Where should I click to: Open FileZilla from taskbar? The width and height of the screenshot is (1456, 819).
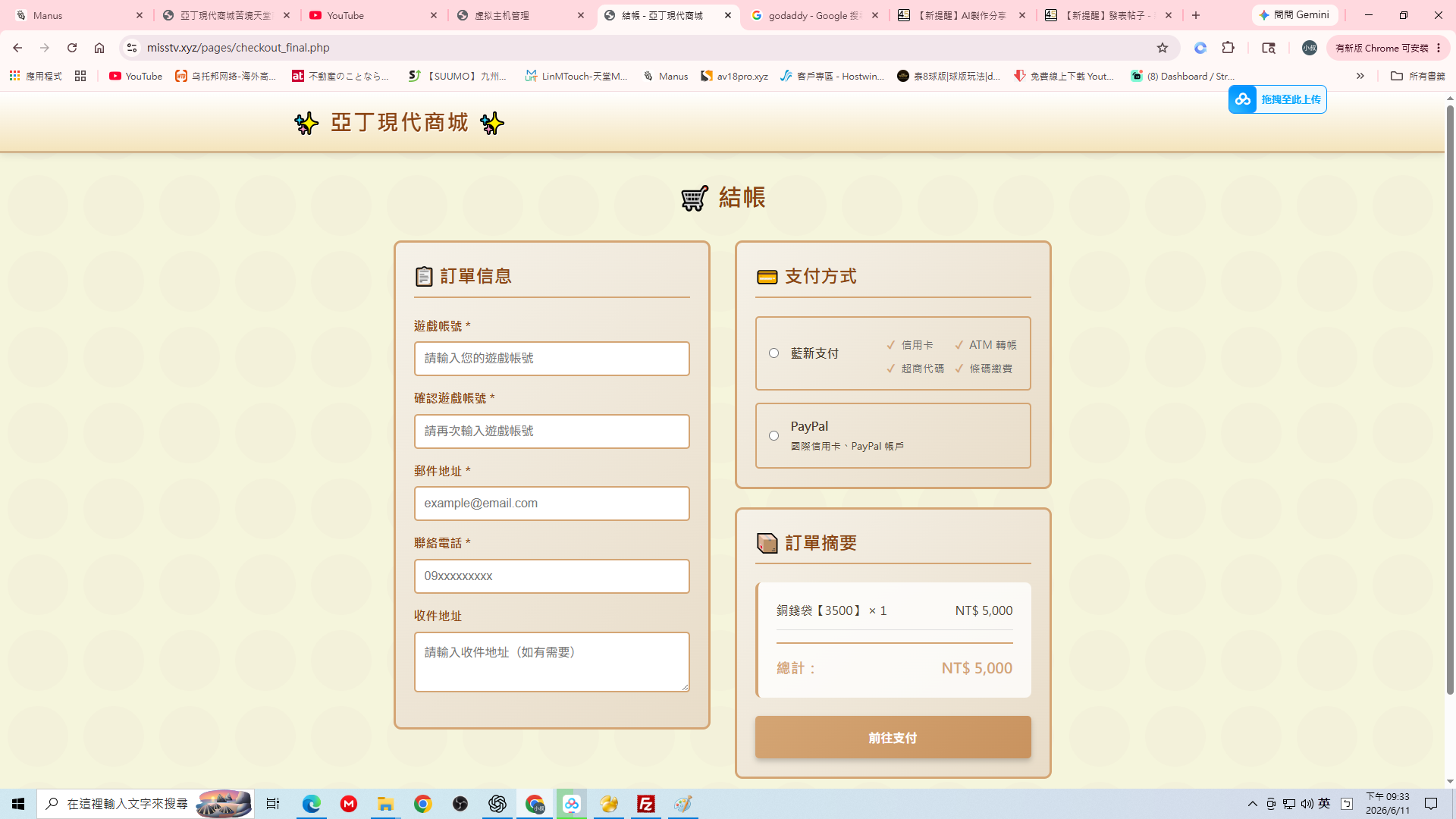646,804
